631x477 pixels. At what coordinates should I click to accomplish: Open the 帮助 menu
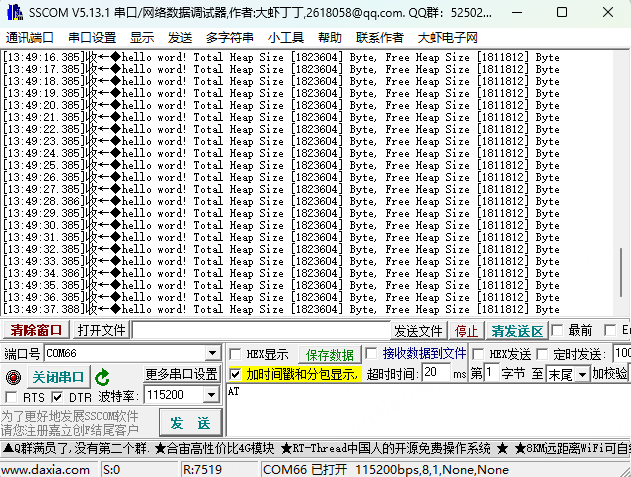(x=330, y=38)
